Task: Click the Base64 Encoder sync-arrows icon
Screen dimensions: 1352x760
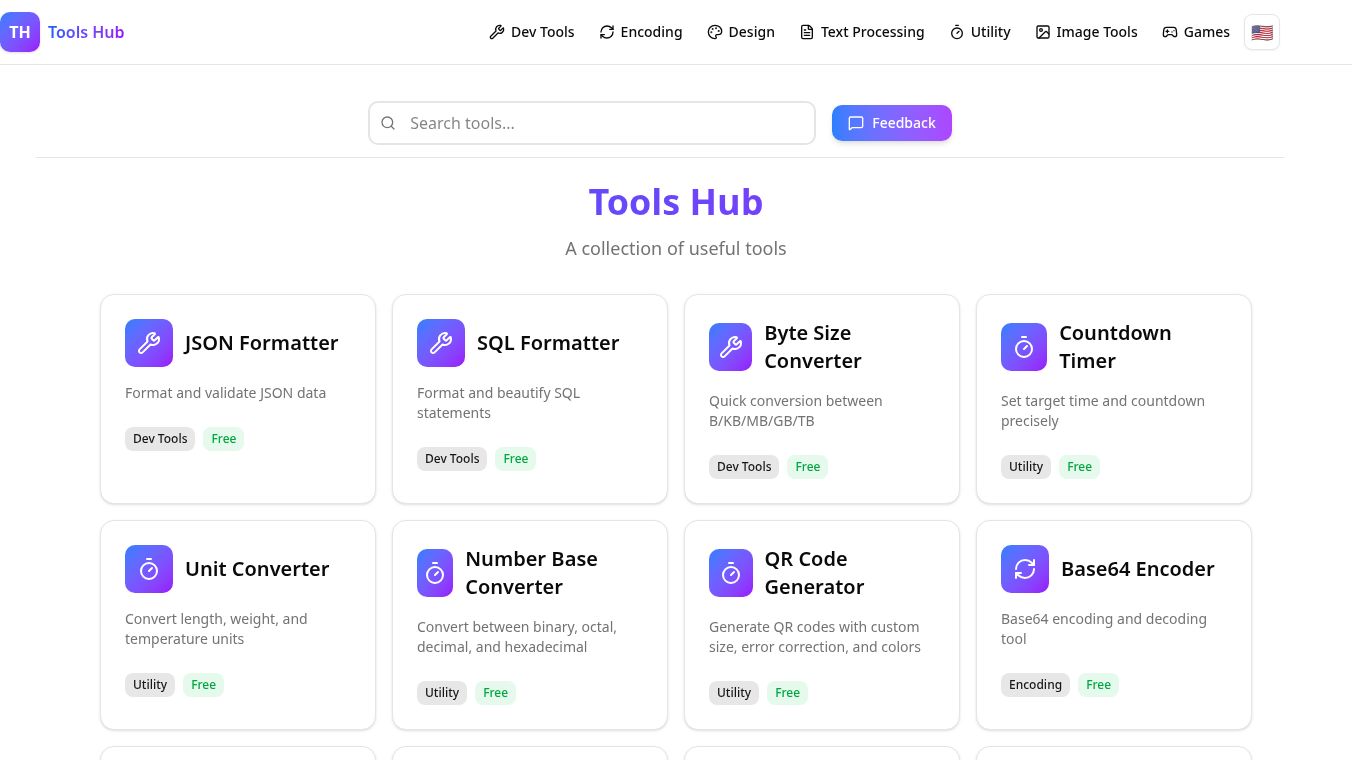Action: [1024, 569]
